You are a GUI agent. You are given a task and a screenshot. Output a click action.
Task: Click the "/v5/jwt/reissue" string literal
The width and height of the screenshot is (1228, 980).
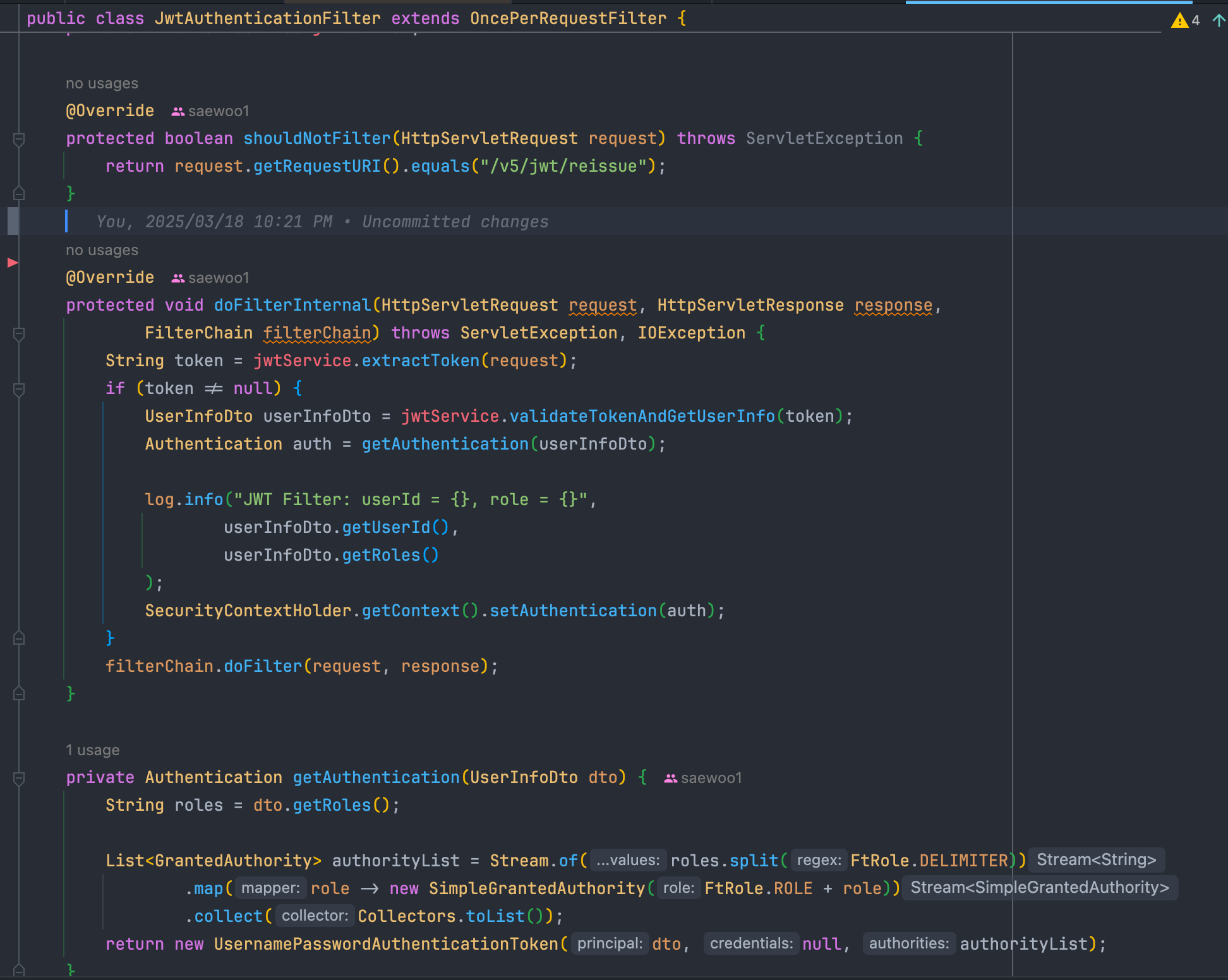pos(563,166)
